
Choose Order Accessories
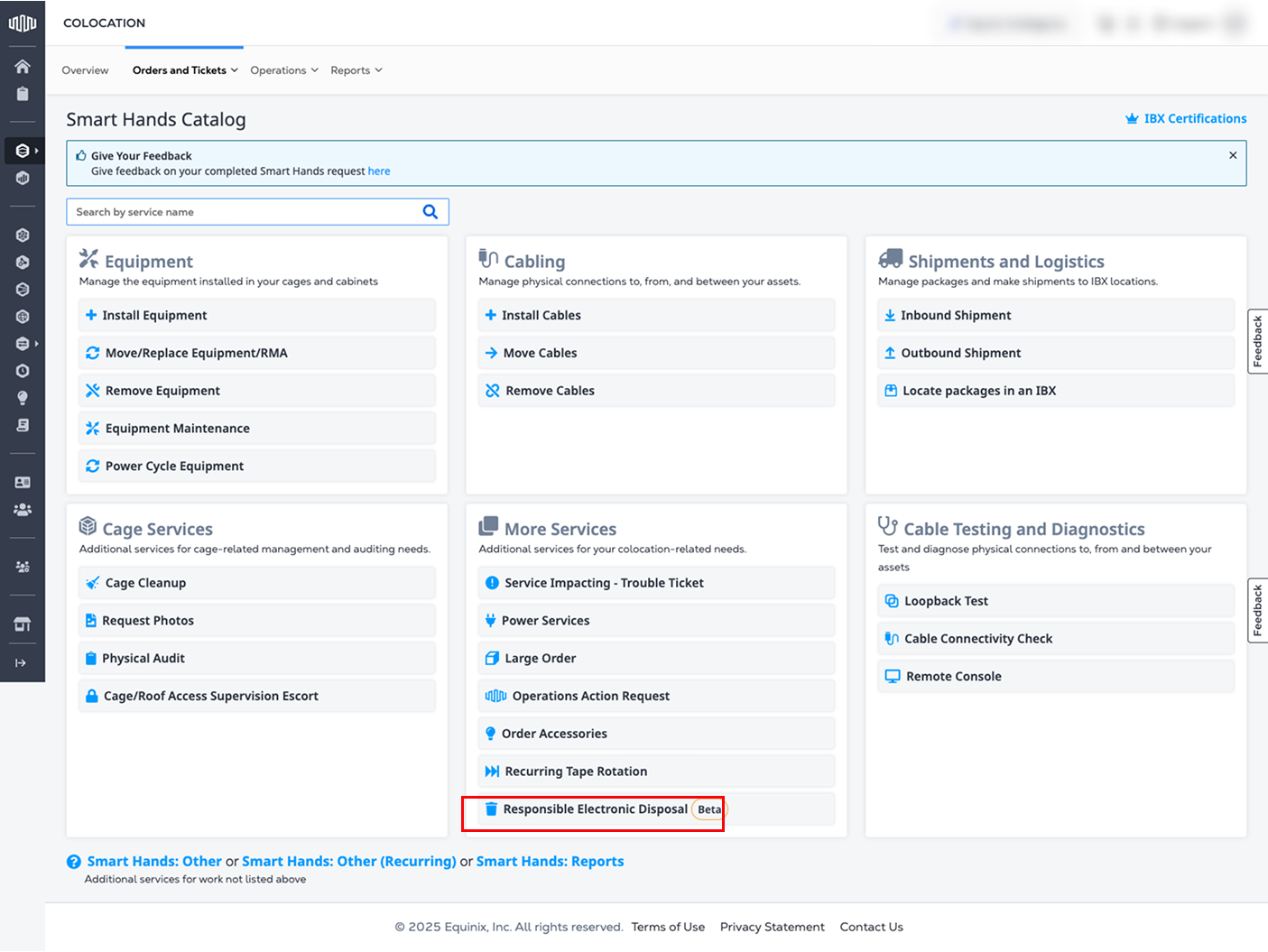[x=656, y=734]
